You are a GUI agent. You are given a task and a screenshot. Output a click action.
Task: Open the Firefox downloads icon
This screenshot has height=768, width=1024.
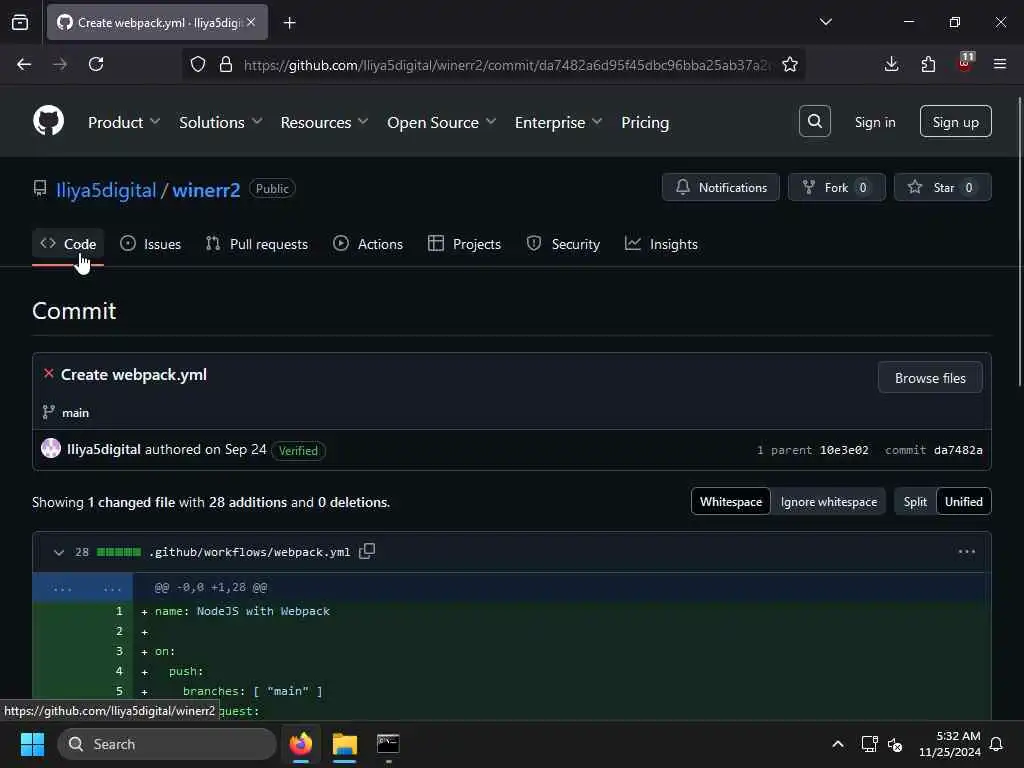(x=891, y=64)
